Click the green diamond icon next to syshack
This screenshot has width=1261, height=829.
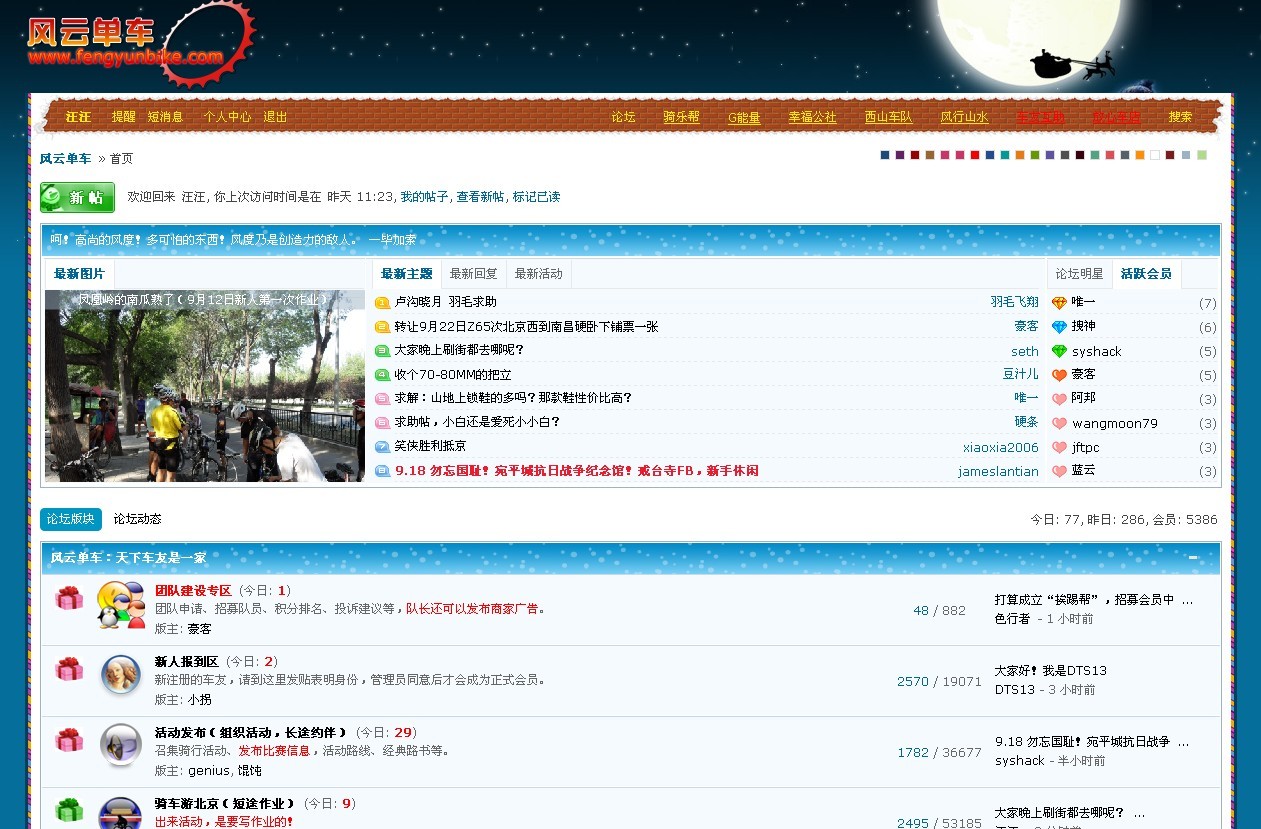click(x=1059, y=351)
